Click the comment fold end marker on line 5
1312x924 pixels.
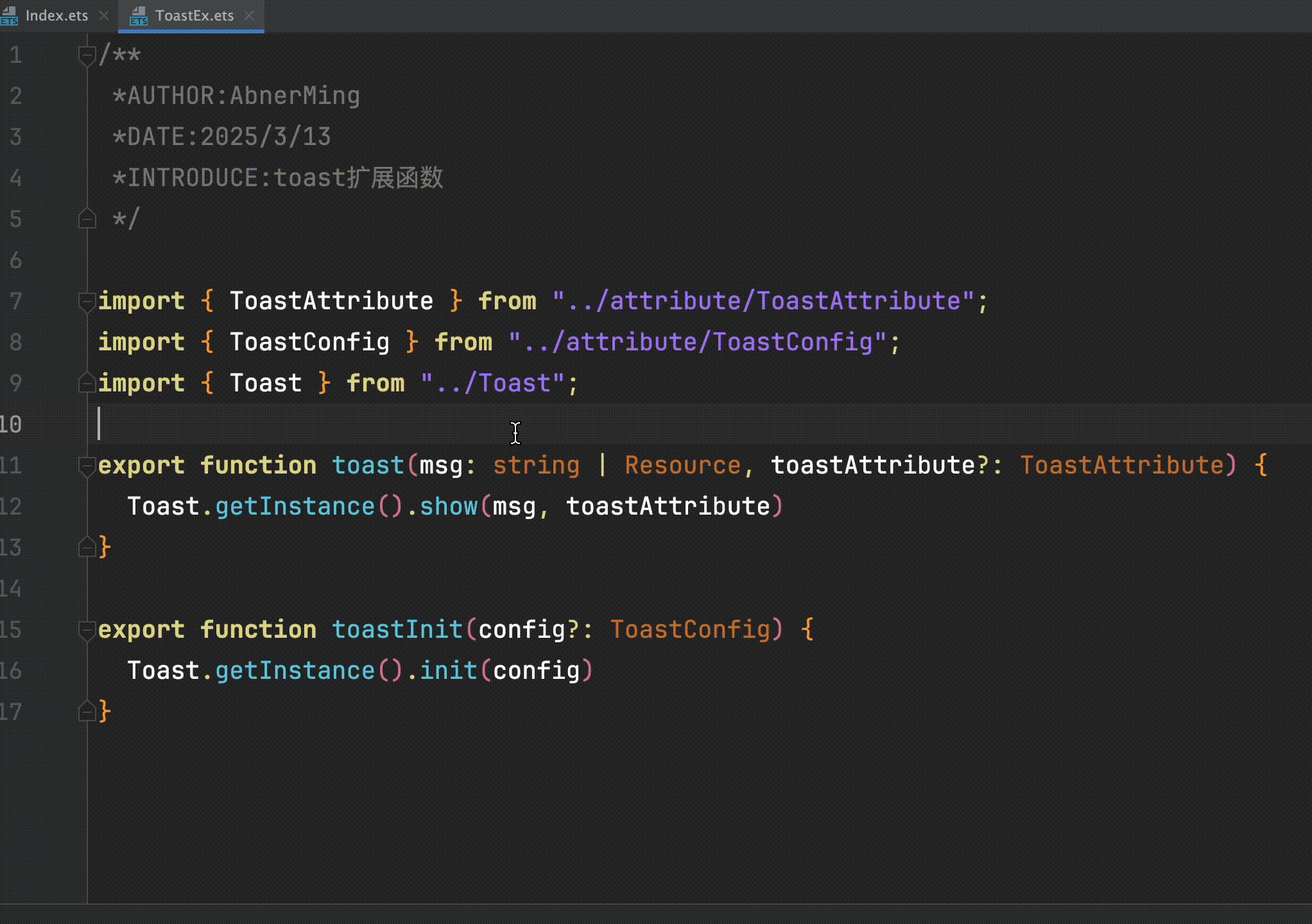point(87,219)
